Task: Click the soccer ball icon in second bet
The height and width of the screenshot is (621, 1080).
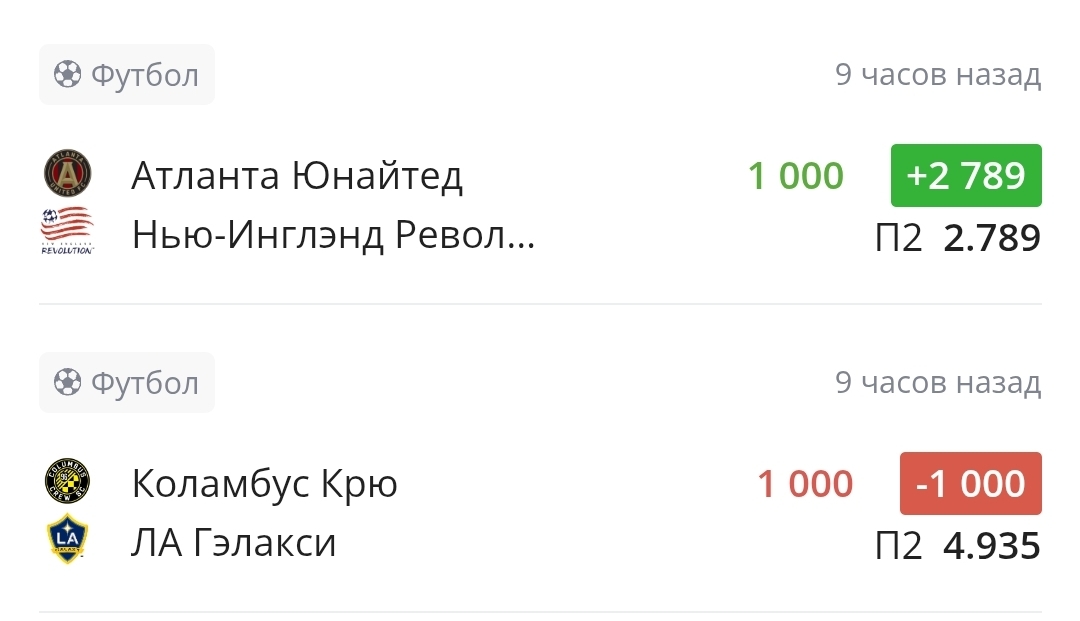Action: (x=68, y=383)
